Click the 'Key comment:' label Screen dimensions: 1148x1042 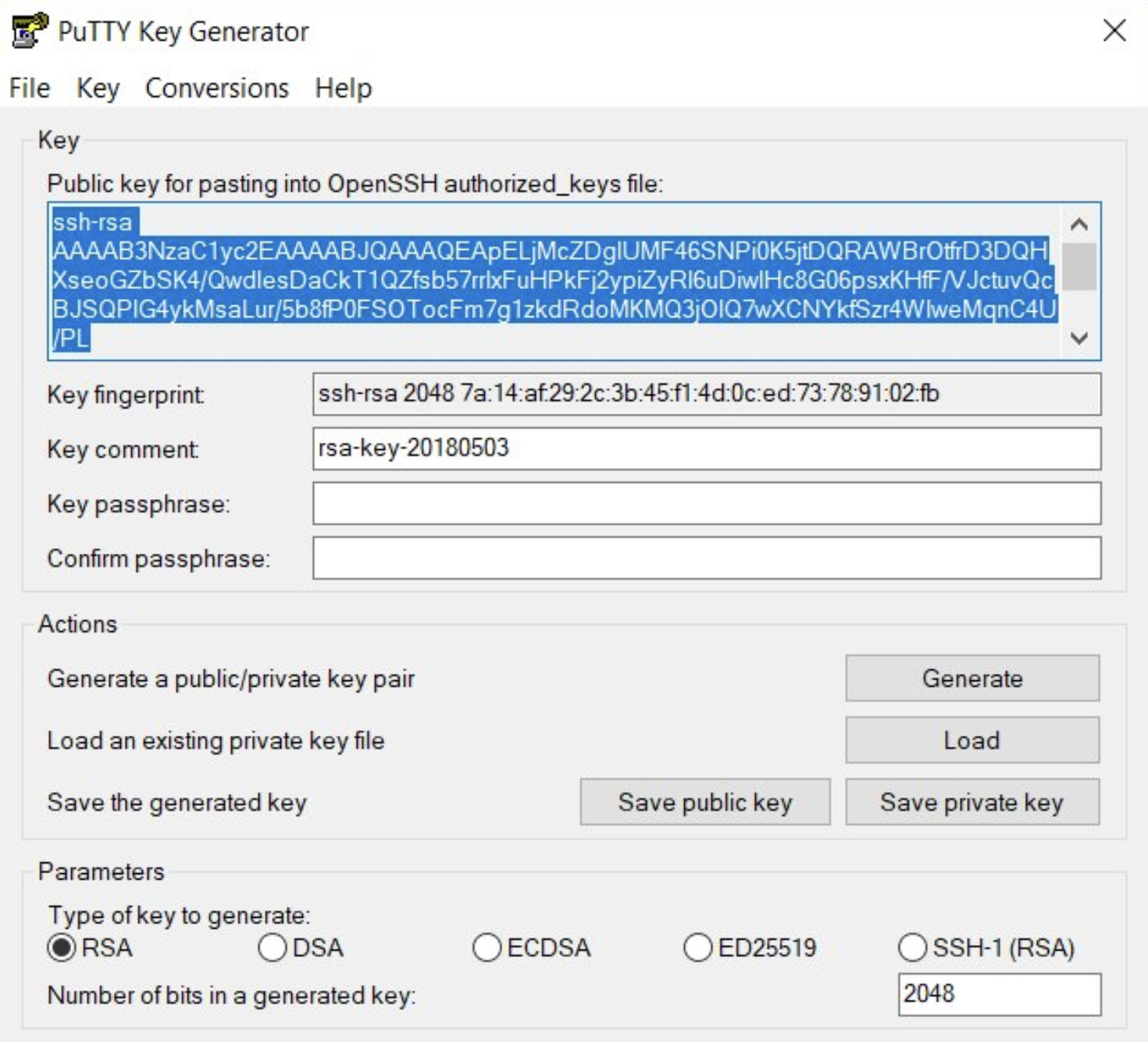[x=123, y=449]
